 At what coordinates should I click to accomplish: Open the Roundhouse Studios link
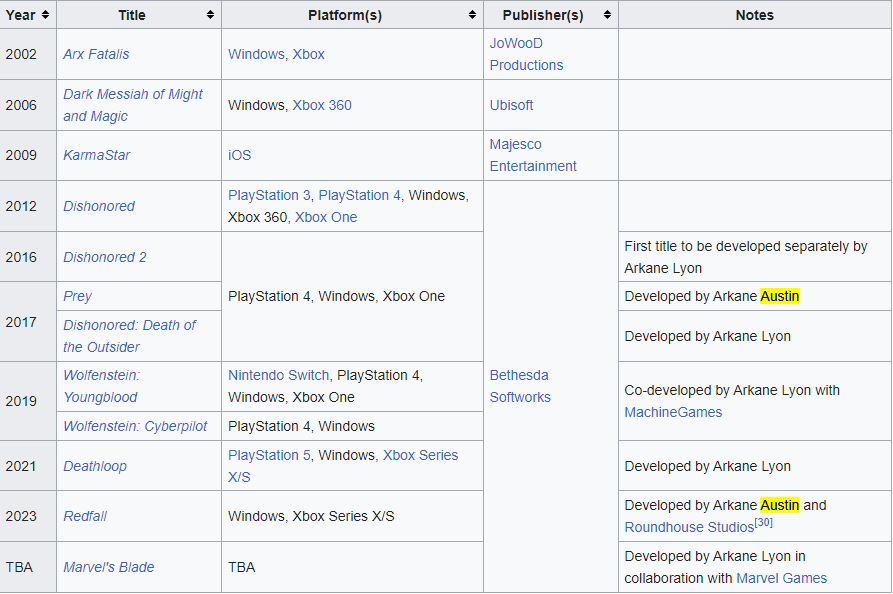click(x=689, y=527)
